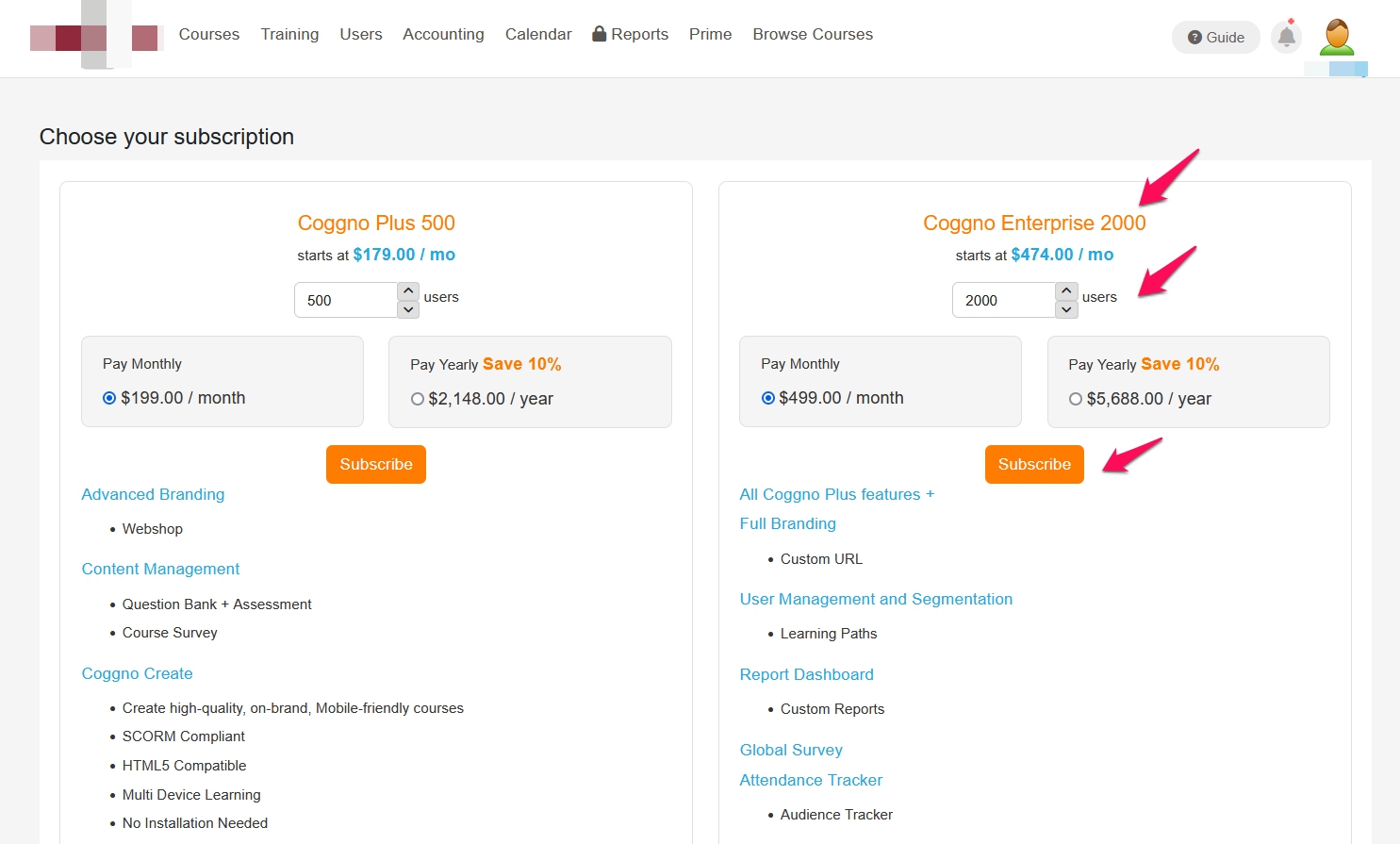Click the No Installation Needed item
The height and width of the screenshot is (844, 1400).
pos(195,823)
